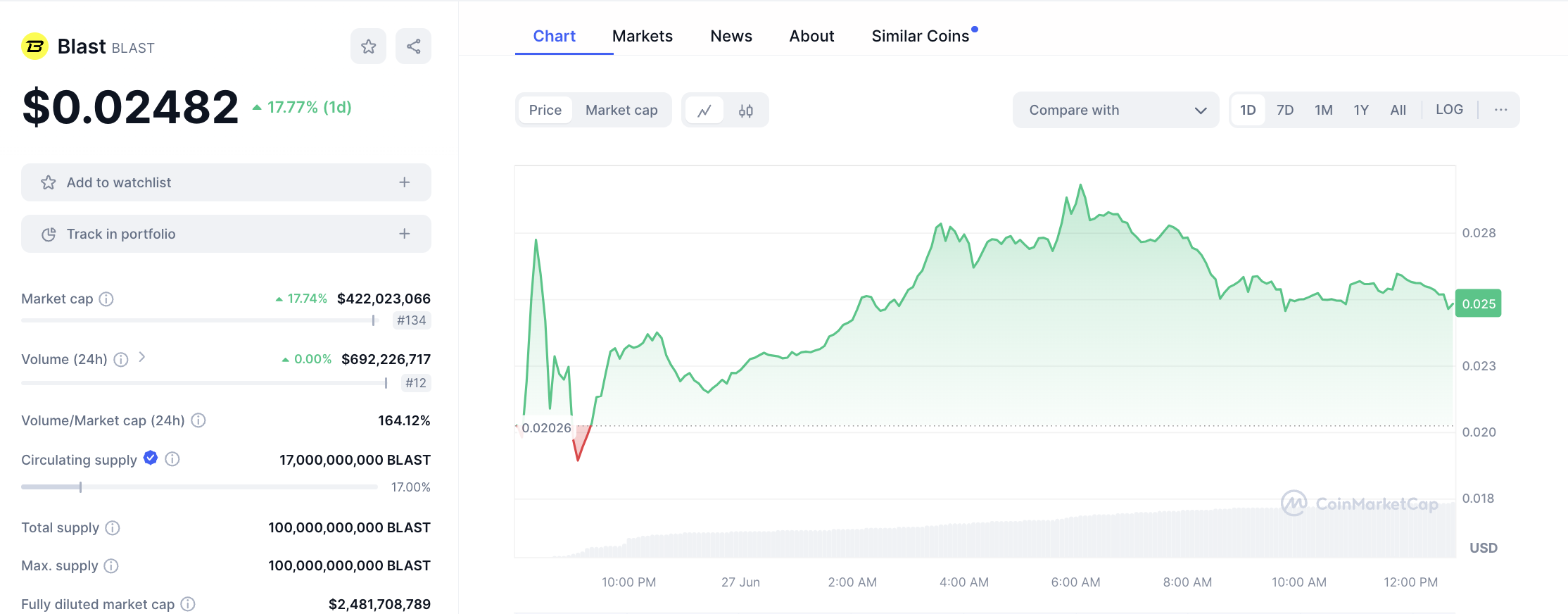Image resolution: width=1568 pixels, height=614 pixels.
Task: Open the chart more options ellipsis
Action: [1500, 110]
